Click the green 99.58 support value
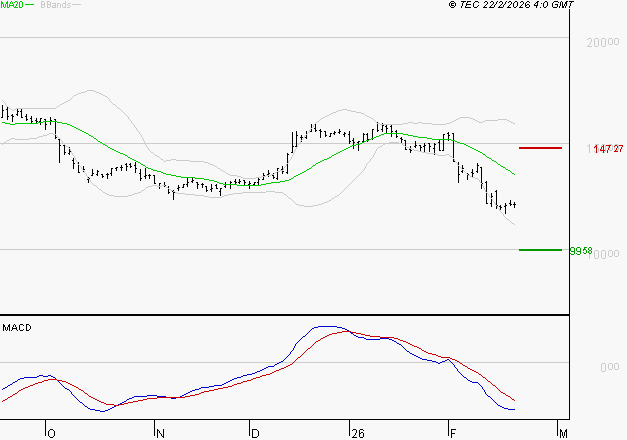The height and width of the screenshot is (440, 627). (581, 251)
